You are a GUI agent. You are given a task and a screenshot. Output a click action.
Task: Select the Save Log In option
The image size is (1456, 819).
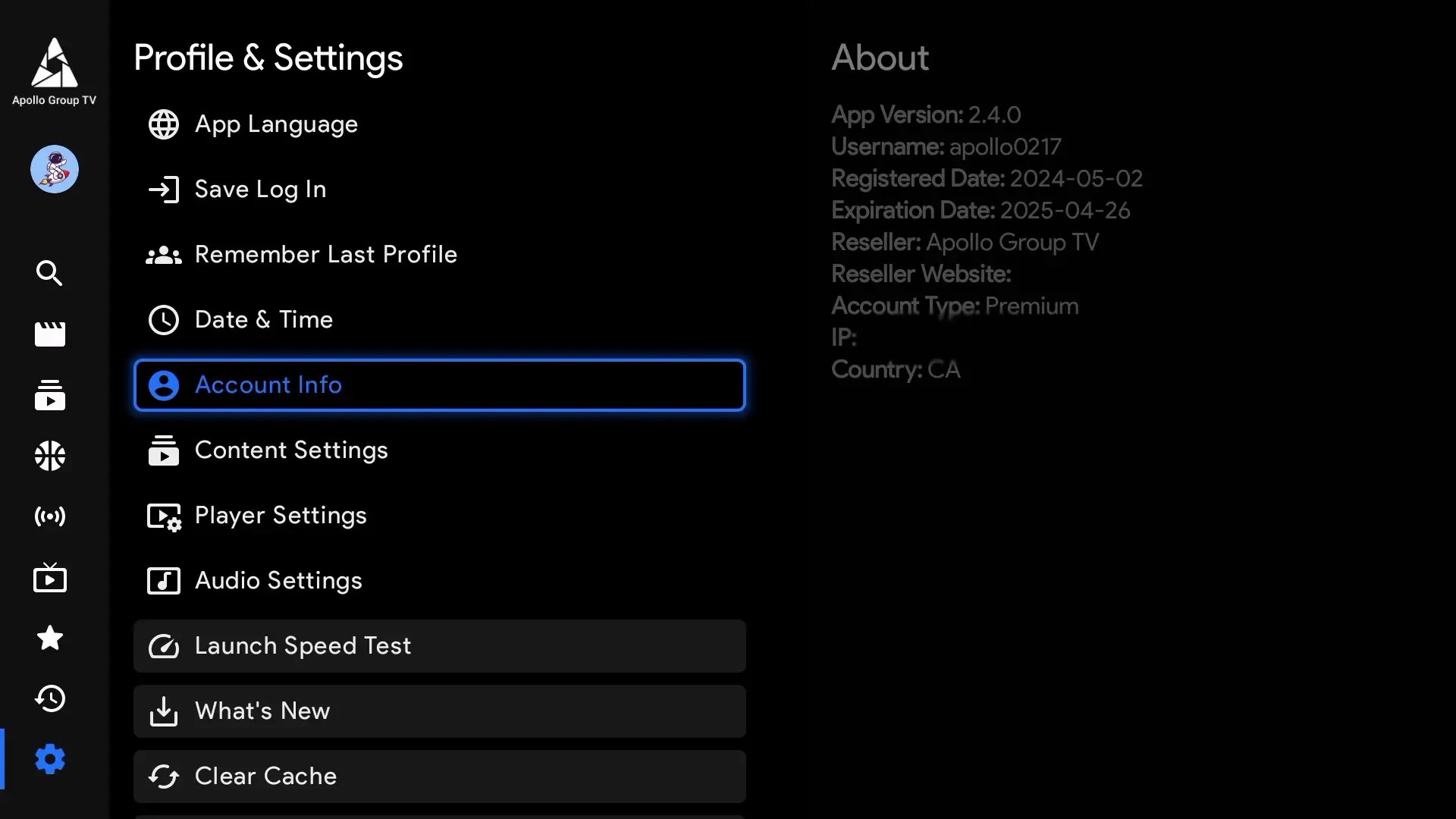click(259, 190)
